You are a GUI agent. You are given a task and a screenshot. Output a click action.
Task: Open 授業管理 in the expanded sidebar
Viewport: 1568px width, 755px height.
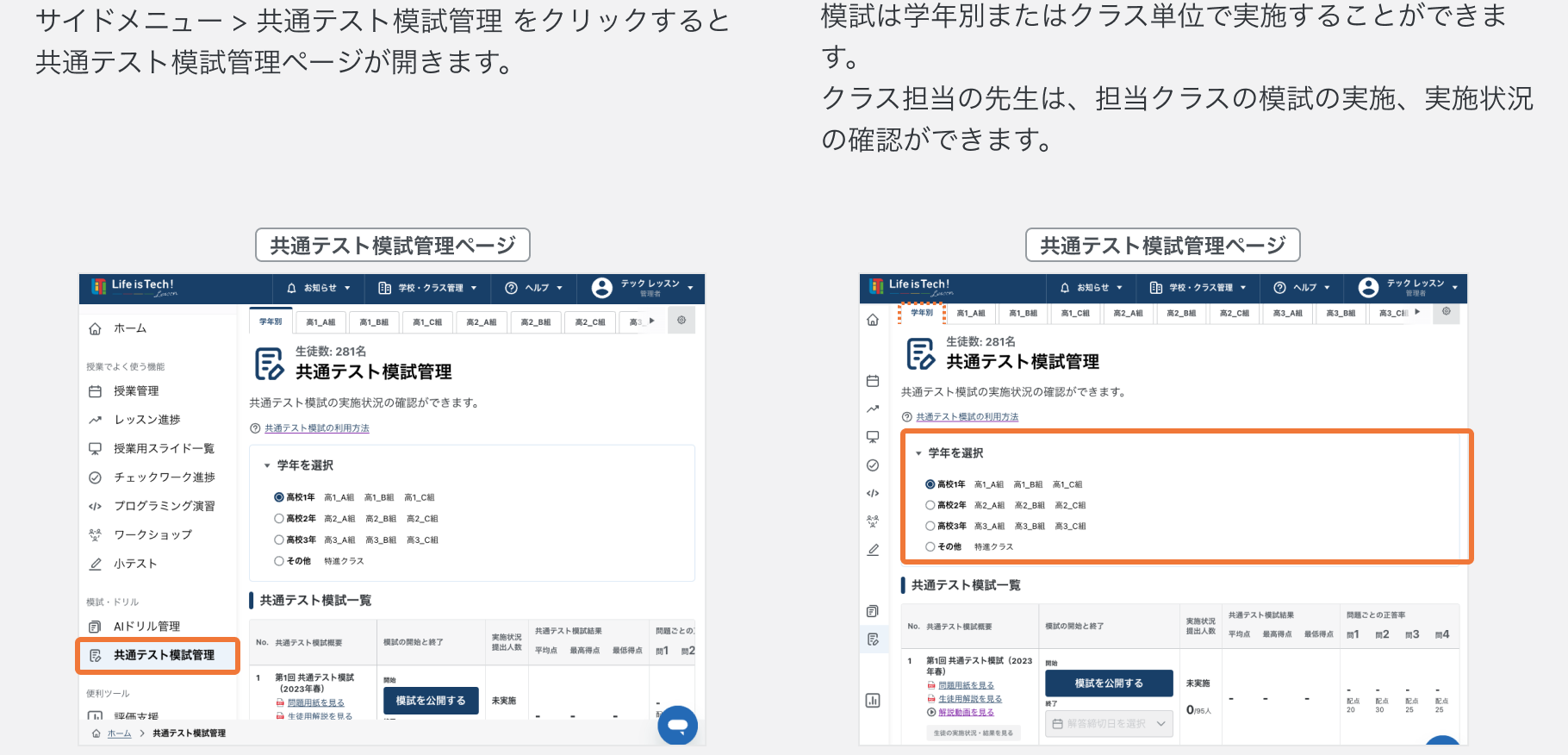click(126, 391)
